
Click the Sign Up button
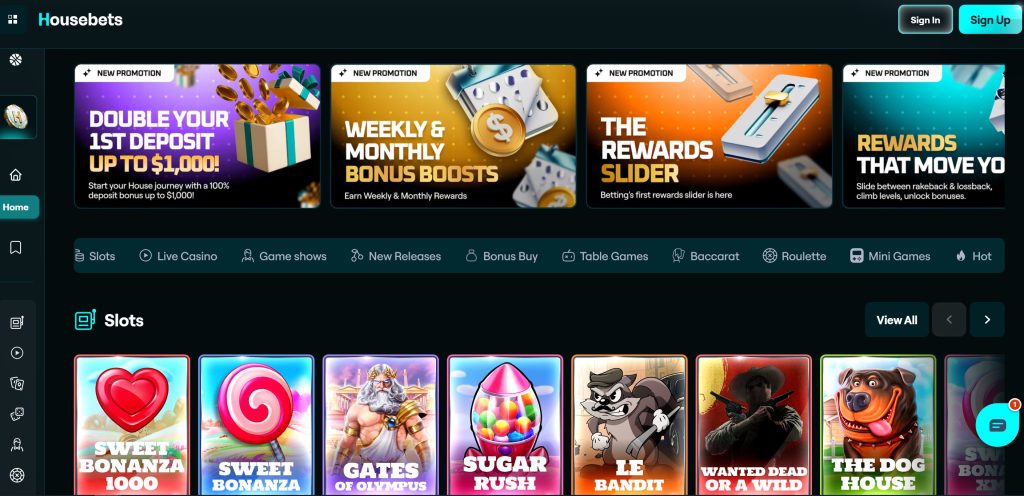point(990,20)
